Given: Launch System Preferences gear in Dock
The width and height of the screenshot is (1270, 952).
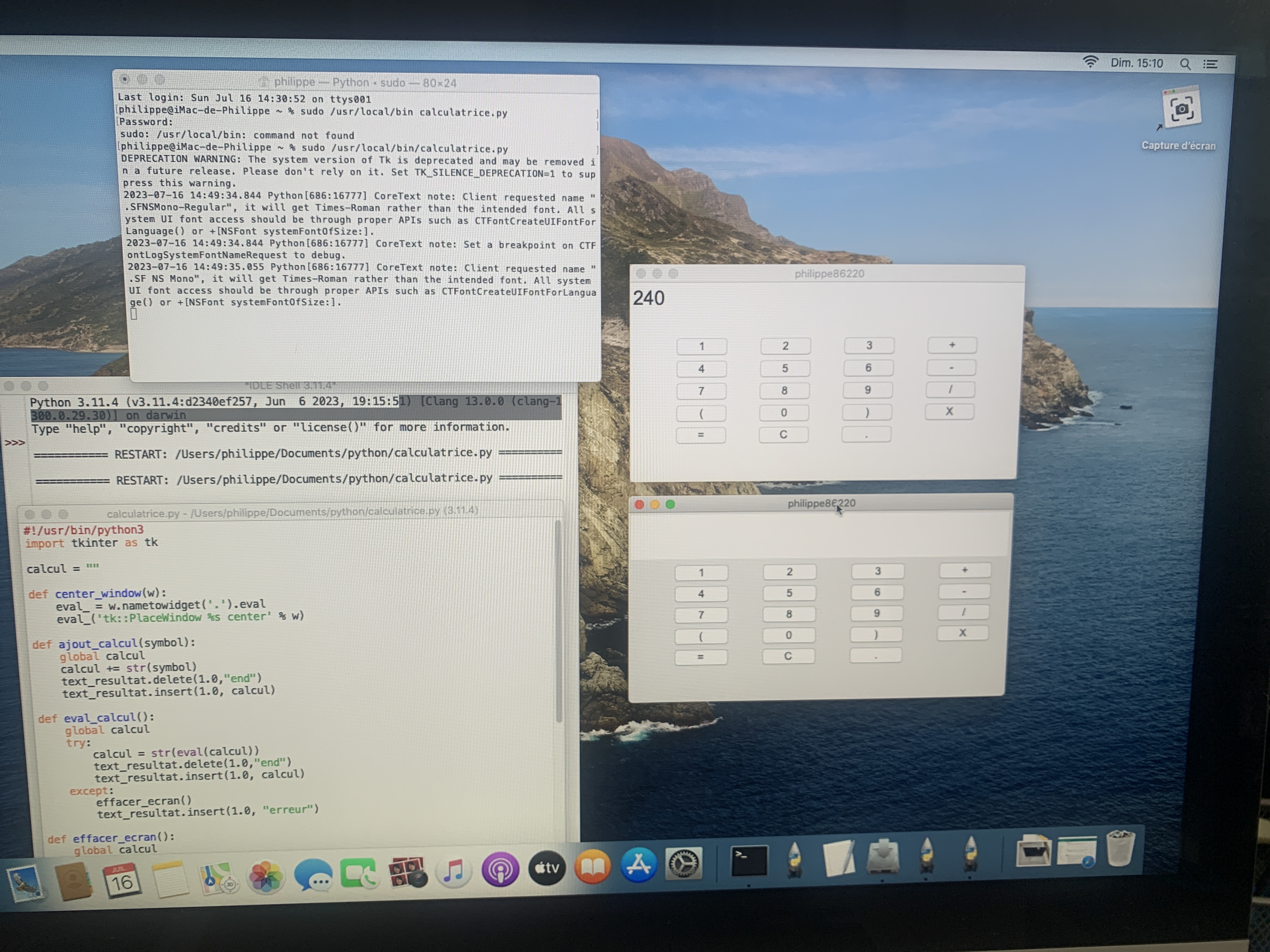Looking at the screenshot, I should 683,864.
